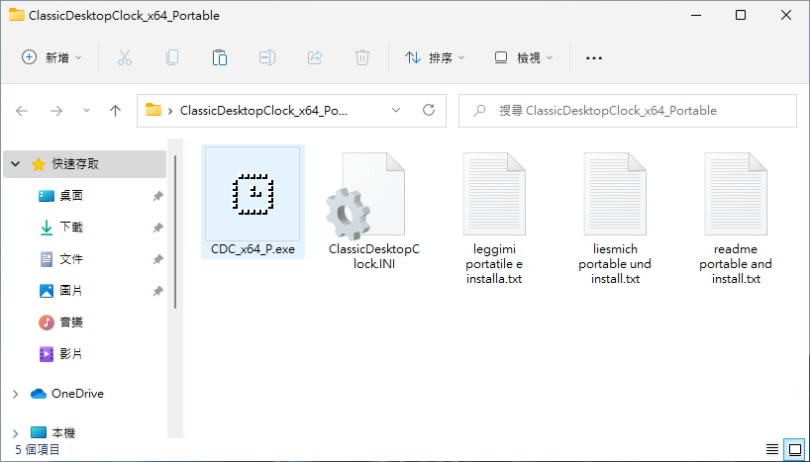The width and height of the screenshot is (810, 462).
Task: Expand the address bar history dropdown
Action: point(396,110)
